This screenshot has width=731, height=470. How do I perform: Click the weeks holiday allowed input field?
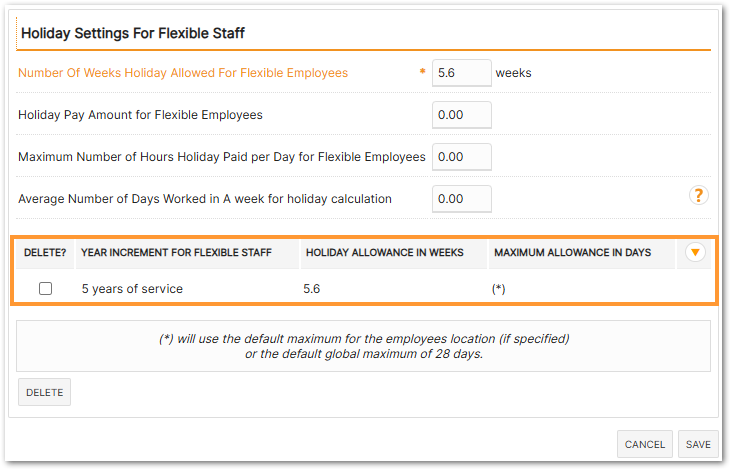coord(462,73)
